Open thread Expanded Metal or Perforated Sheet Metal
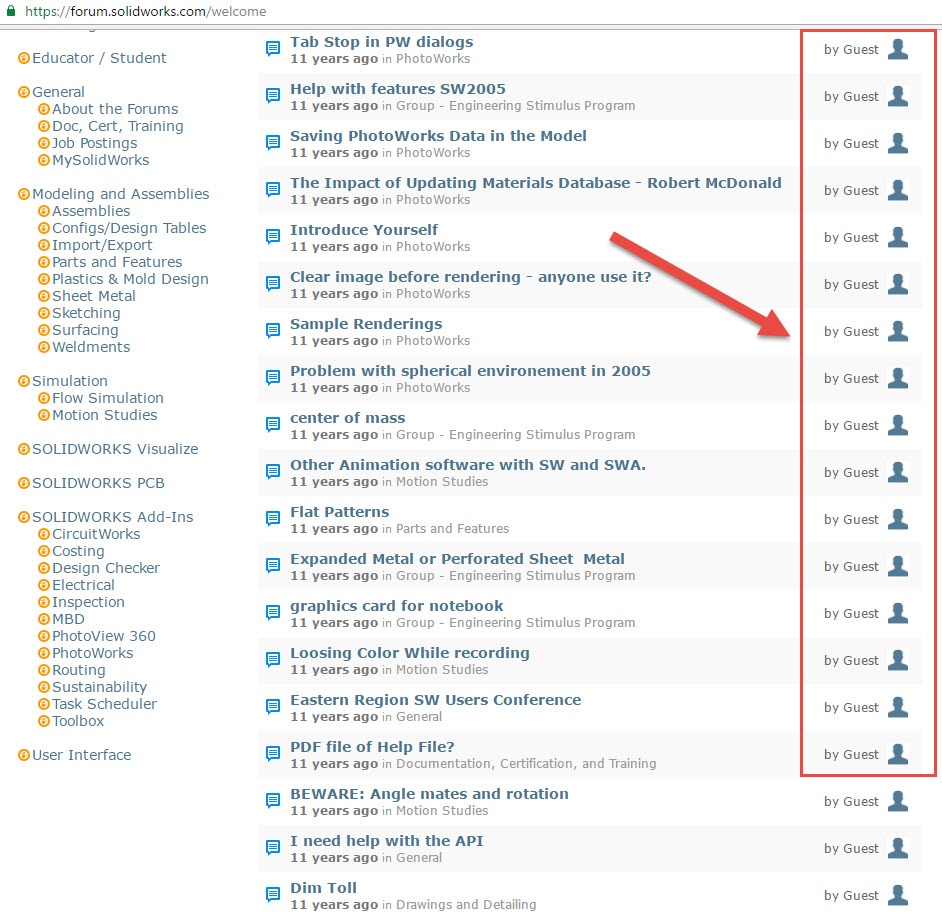The height and width of the screenshot is (919, 942). (x=457, y=559)
